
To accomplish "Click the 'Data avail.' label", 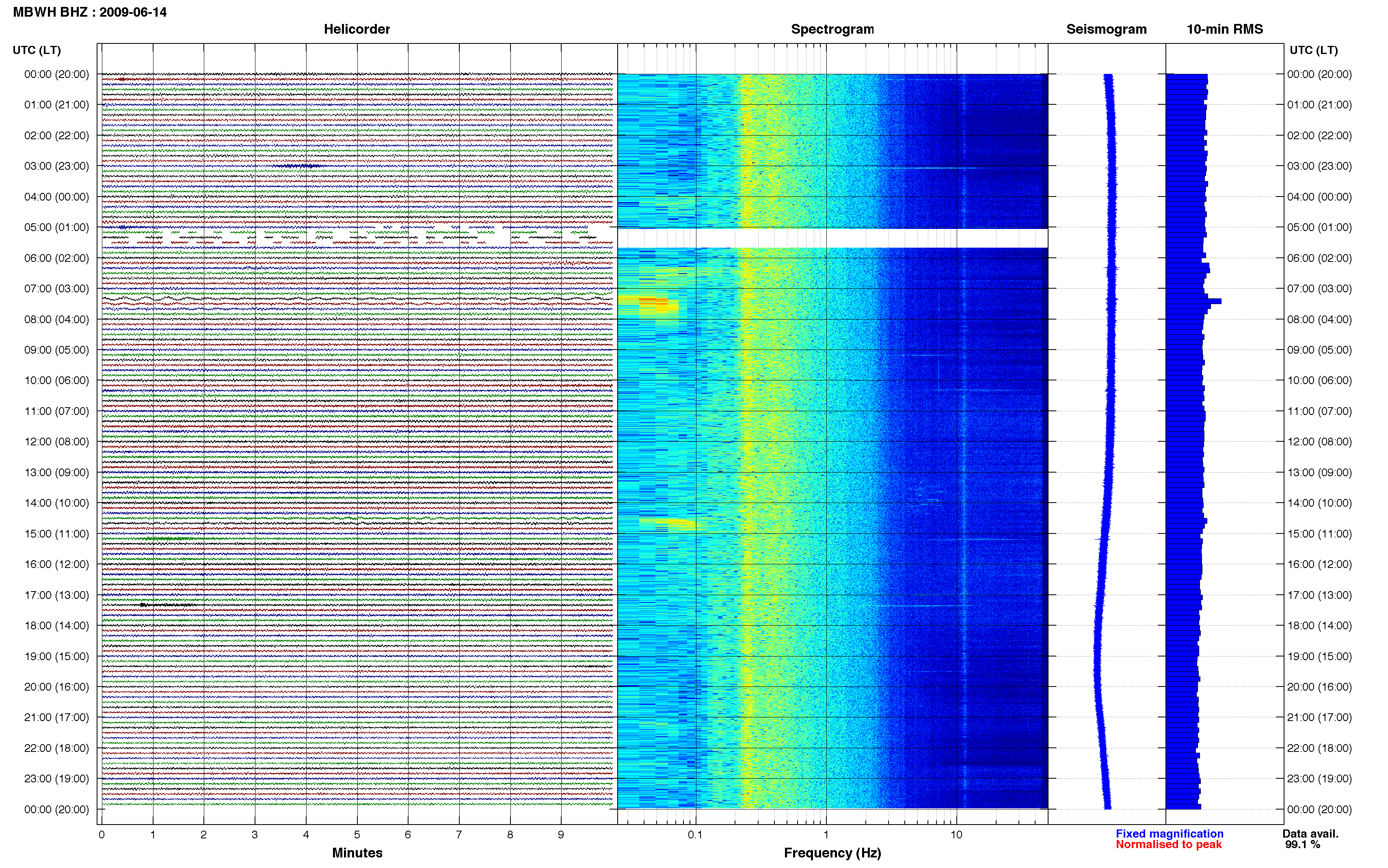I will (1310, 833).
